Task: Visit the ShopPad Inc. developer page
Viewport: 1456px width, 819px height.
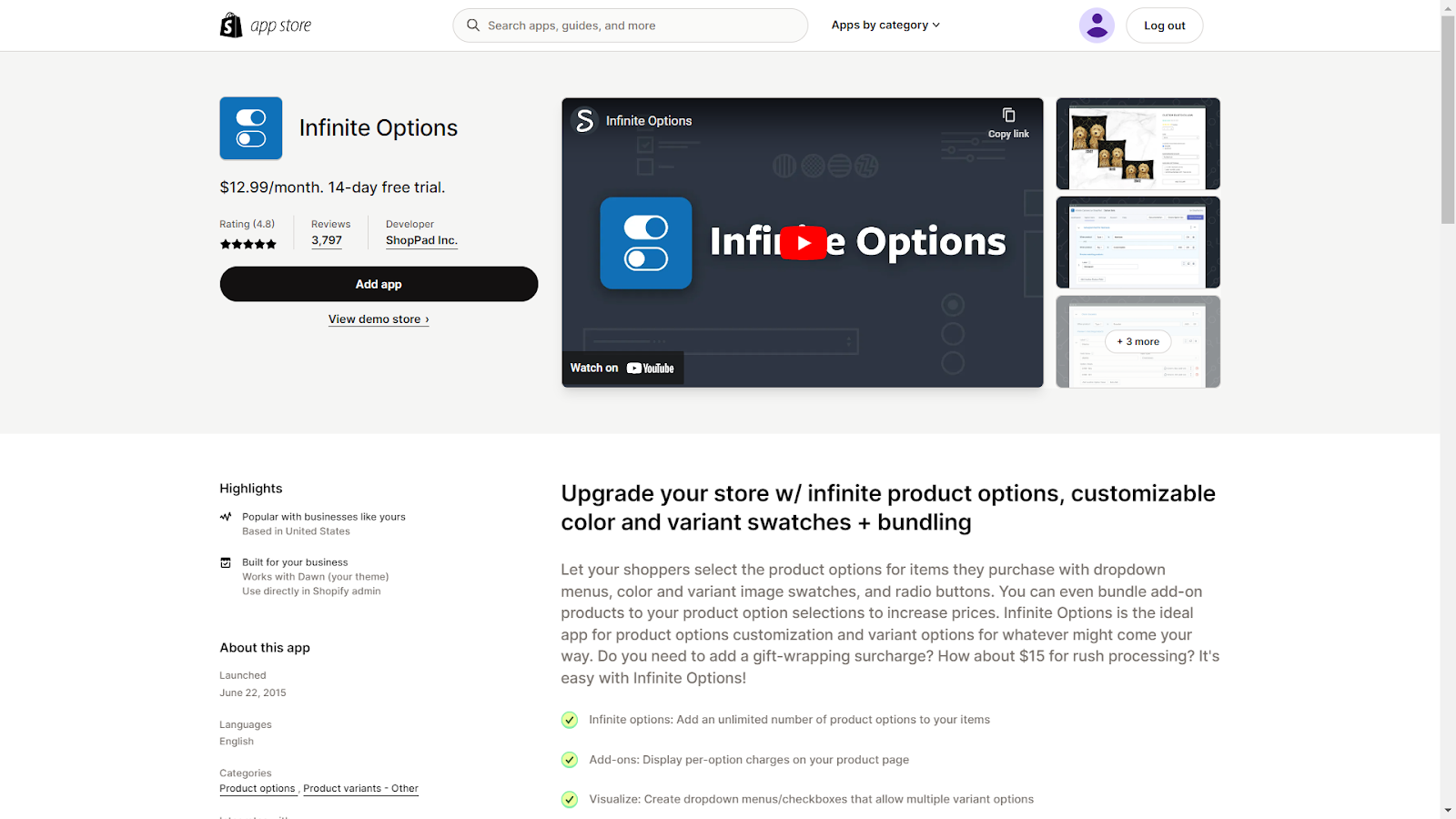Action: pos(421,241)
